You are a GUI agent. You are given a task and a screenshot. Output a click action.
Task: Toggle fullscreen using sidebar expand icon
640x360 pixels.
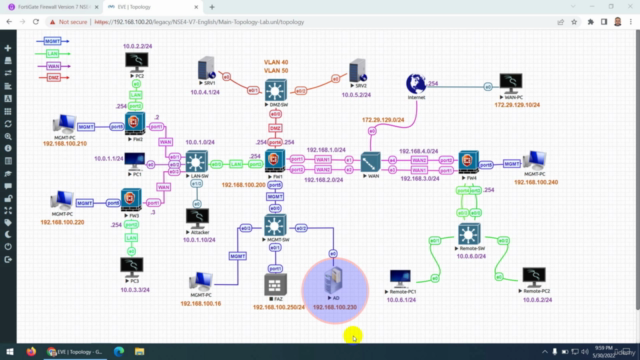[x=8, y=211]
